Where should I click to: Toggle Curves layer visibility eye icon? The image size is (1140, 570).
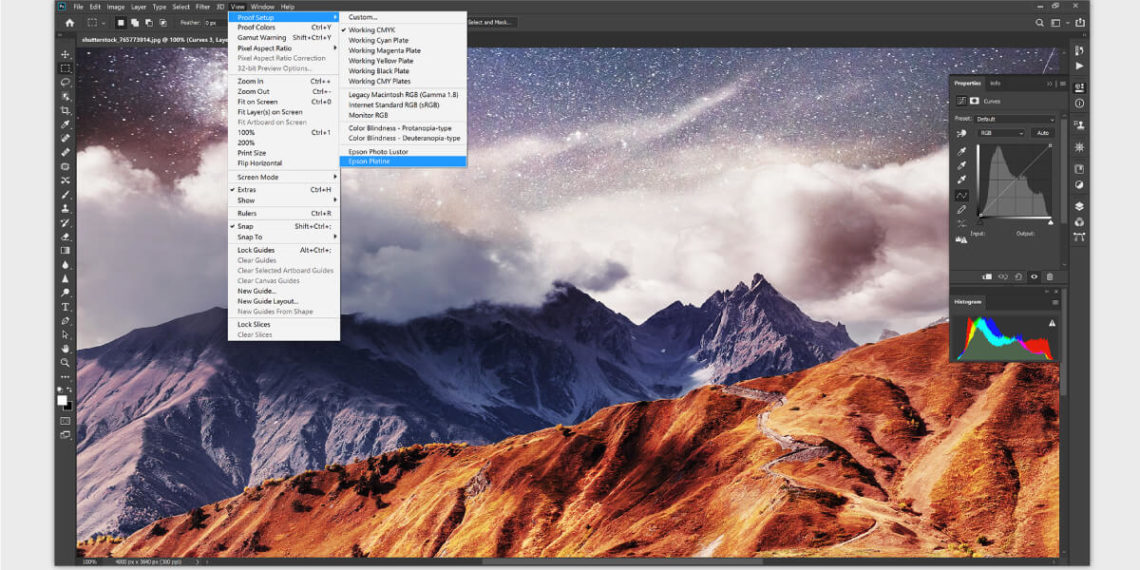coord(1034,277)
